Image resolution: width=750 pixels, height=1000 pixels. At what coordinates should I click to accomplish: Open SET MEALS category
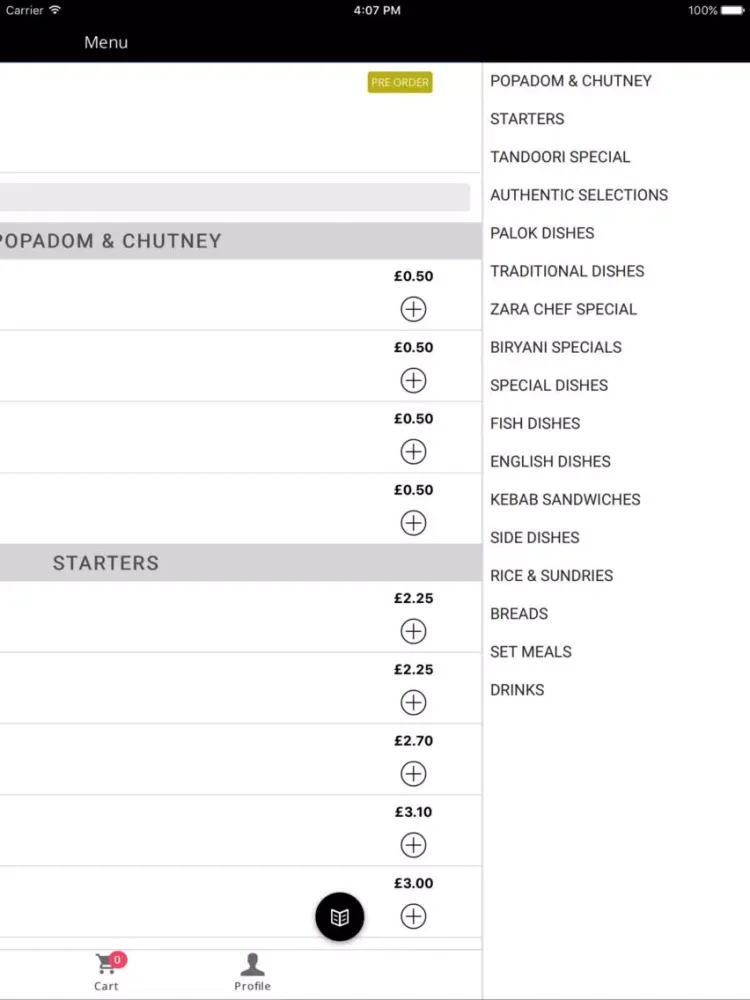[x=531, y=652]
